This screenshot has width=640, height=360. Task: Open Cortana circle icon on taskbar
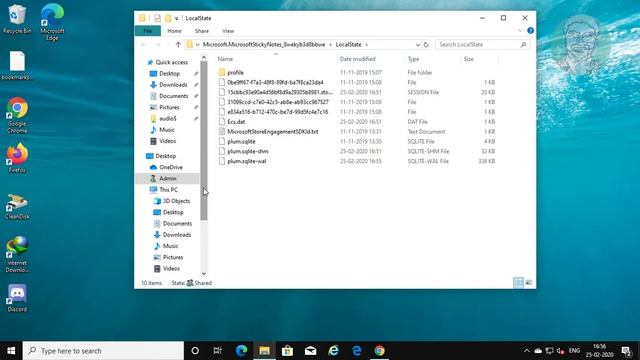point(195,351)
